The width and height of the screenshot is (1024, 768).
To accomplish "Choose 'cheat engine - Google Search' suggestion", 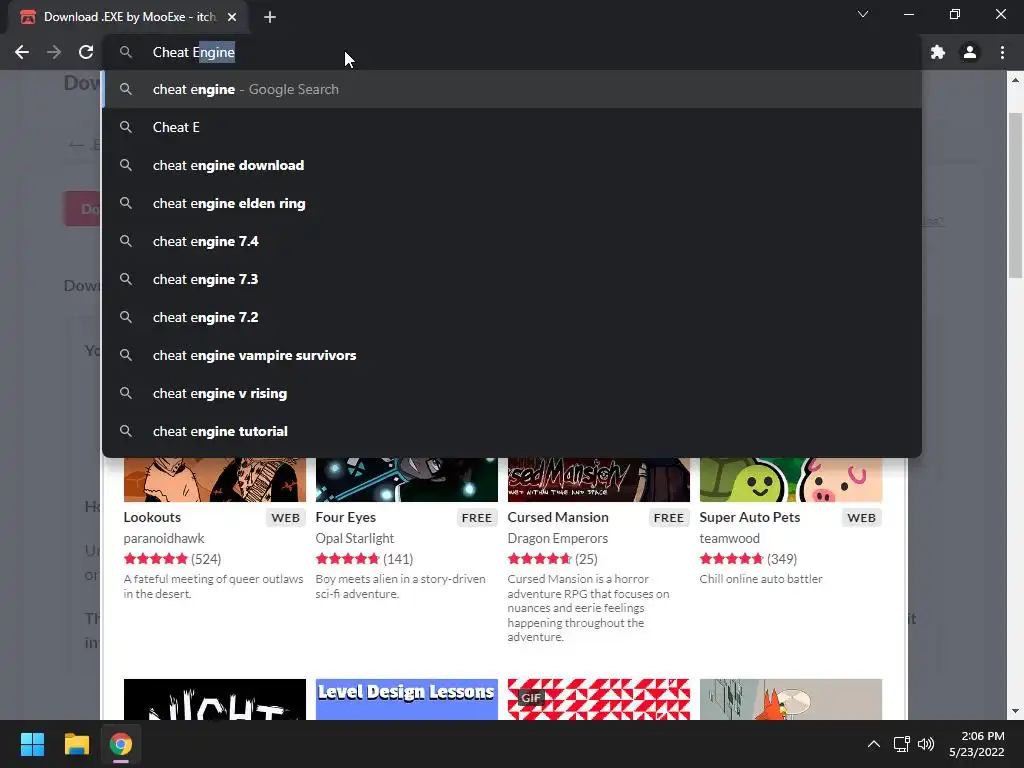I will point(512,89).
